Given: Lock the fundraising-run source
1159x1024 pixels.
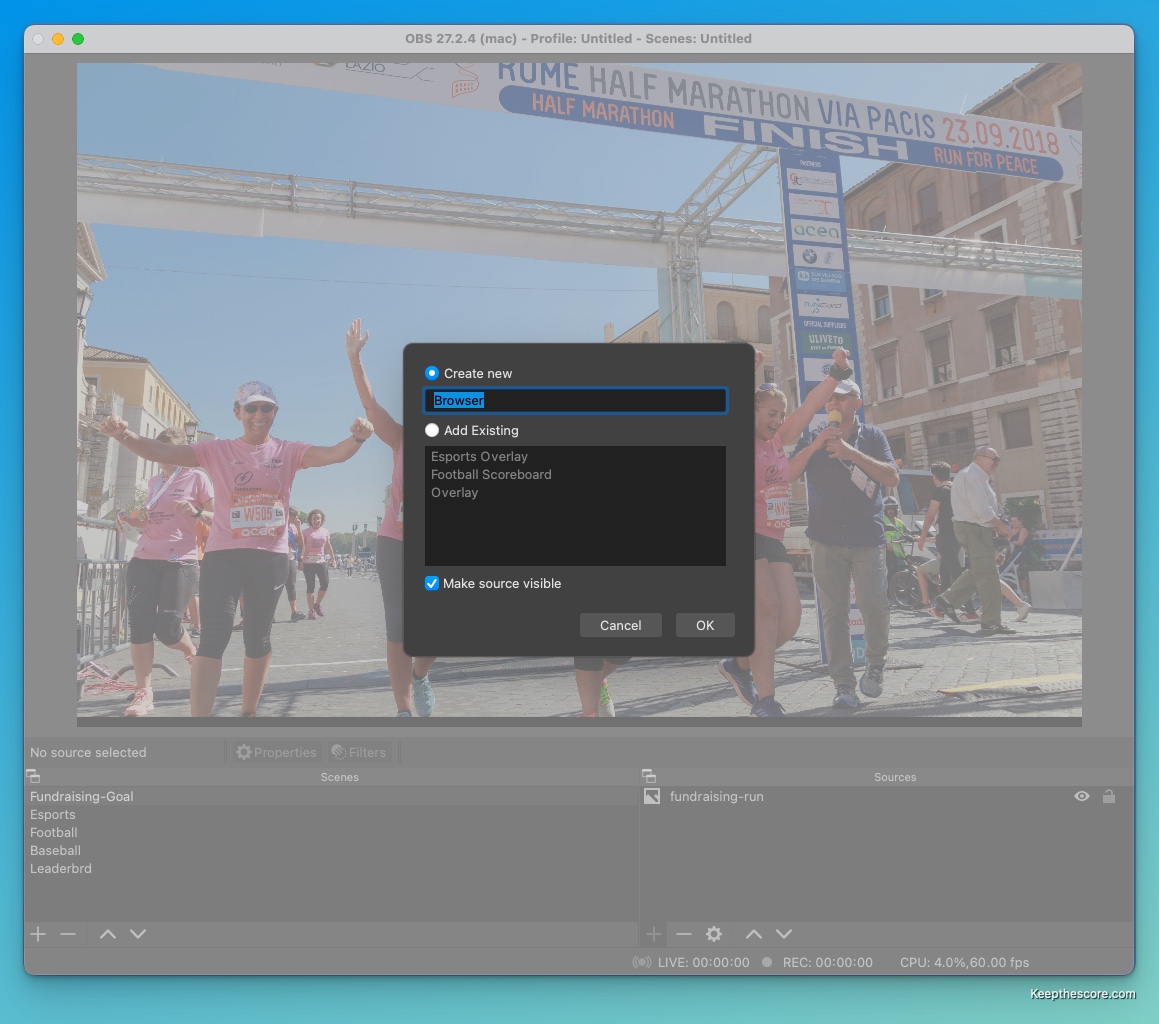Looking at the screenshot, I should point(1109,796).
